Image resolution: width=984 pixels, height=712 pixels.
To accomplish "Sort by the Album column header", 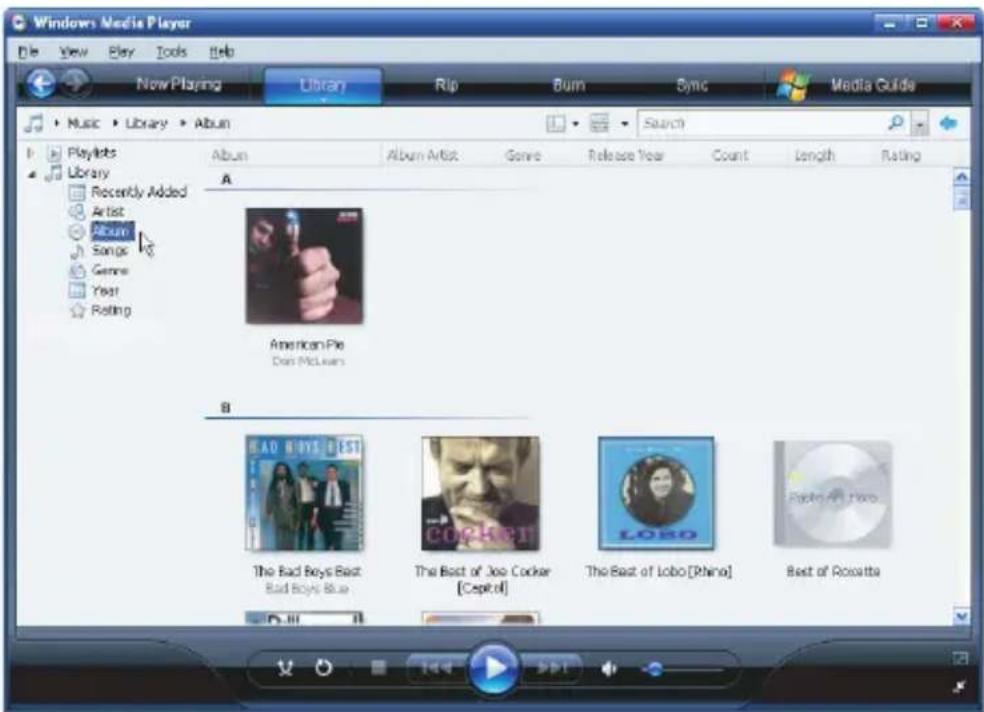I will (230, 155).
